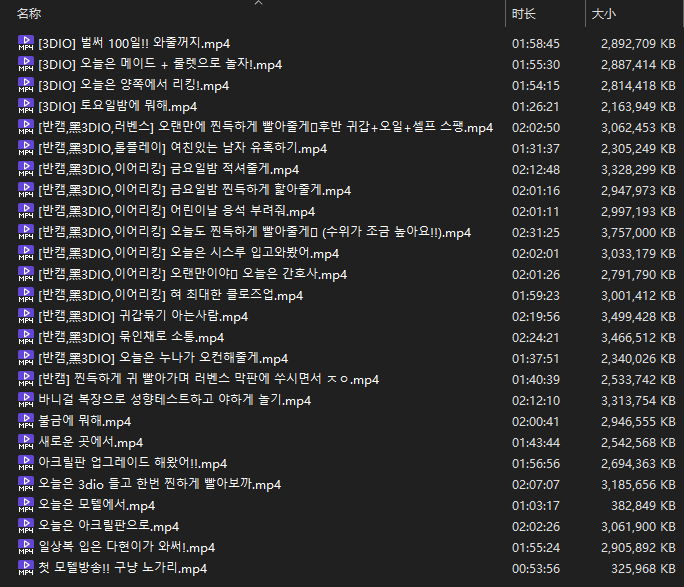This screenshot has height=587, width=684.
Task: Click MP4 icon of the 01:40:39 file
Action: point(26,379)
